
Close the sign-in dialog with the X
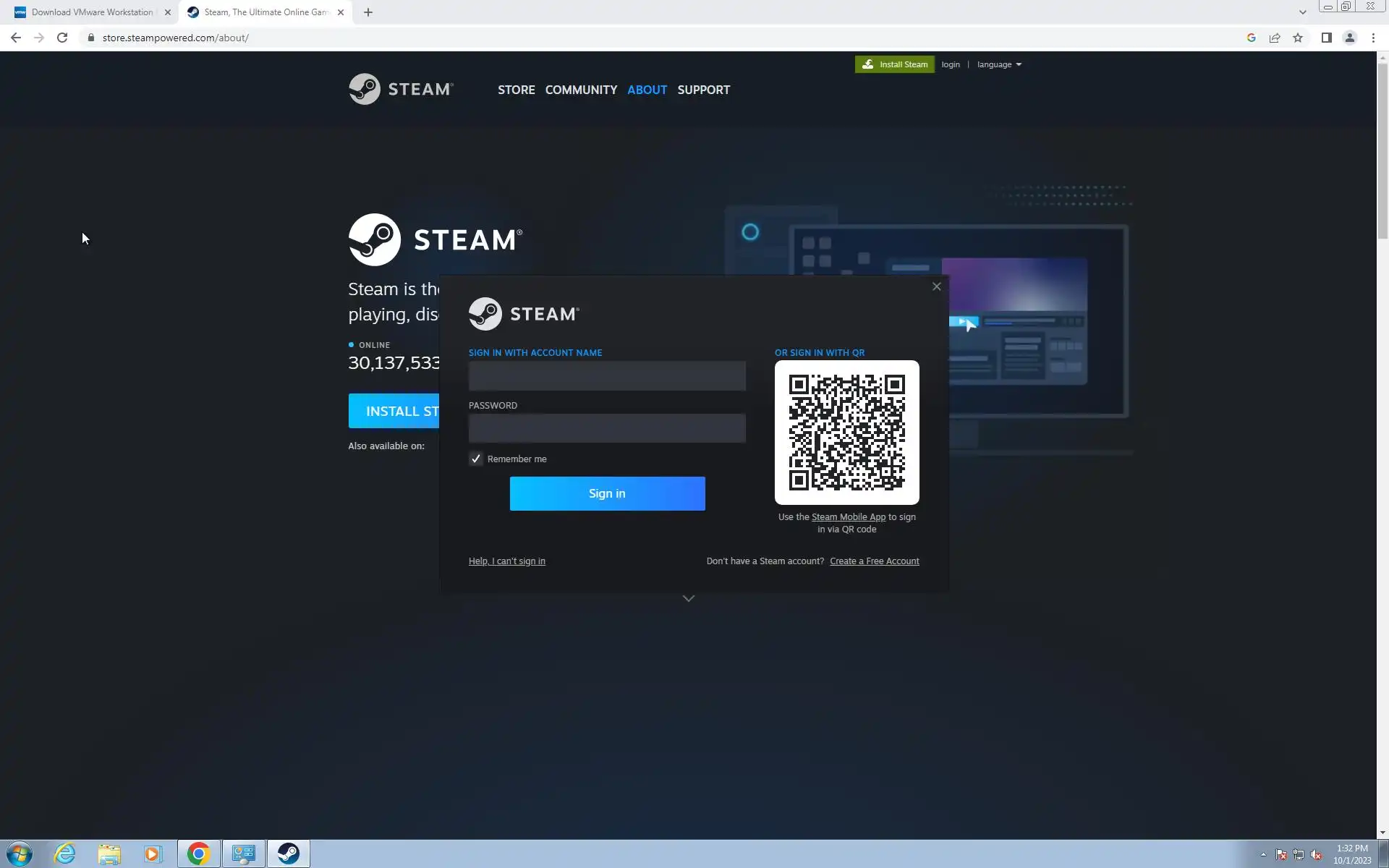tap(936, 286)
